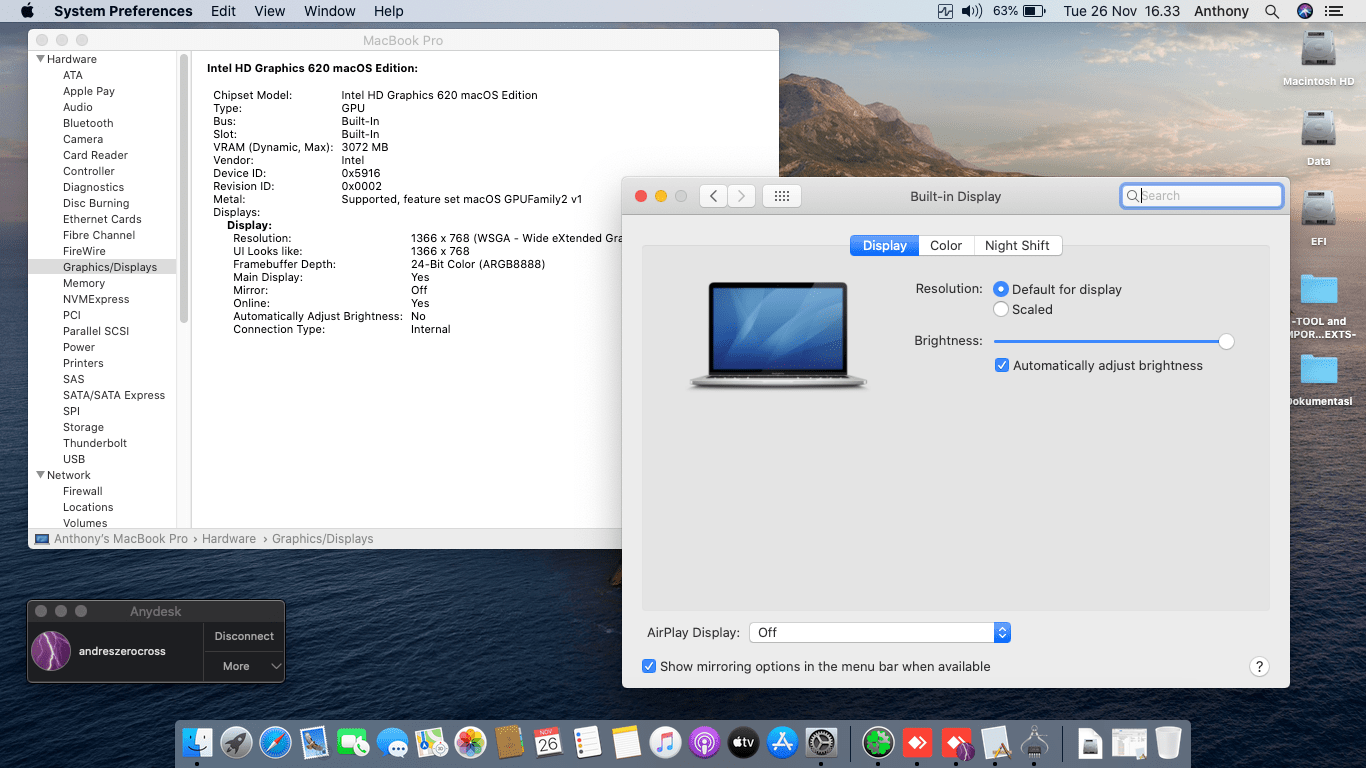Select the Scaled resolution option
Screen dimensions: 1366x768
1001,310
